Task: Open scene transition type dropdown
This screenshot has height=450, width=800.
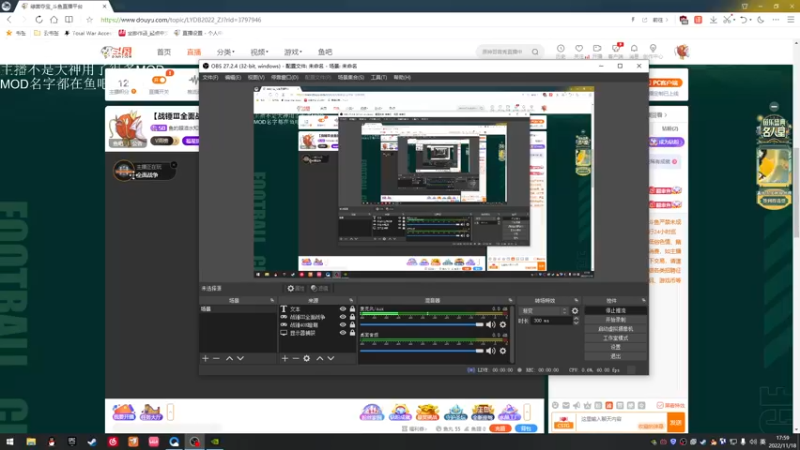Action: pos(544,311)
